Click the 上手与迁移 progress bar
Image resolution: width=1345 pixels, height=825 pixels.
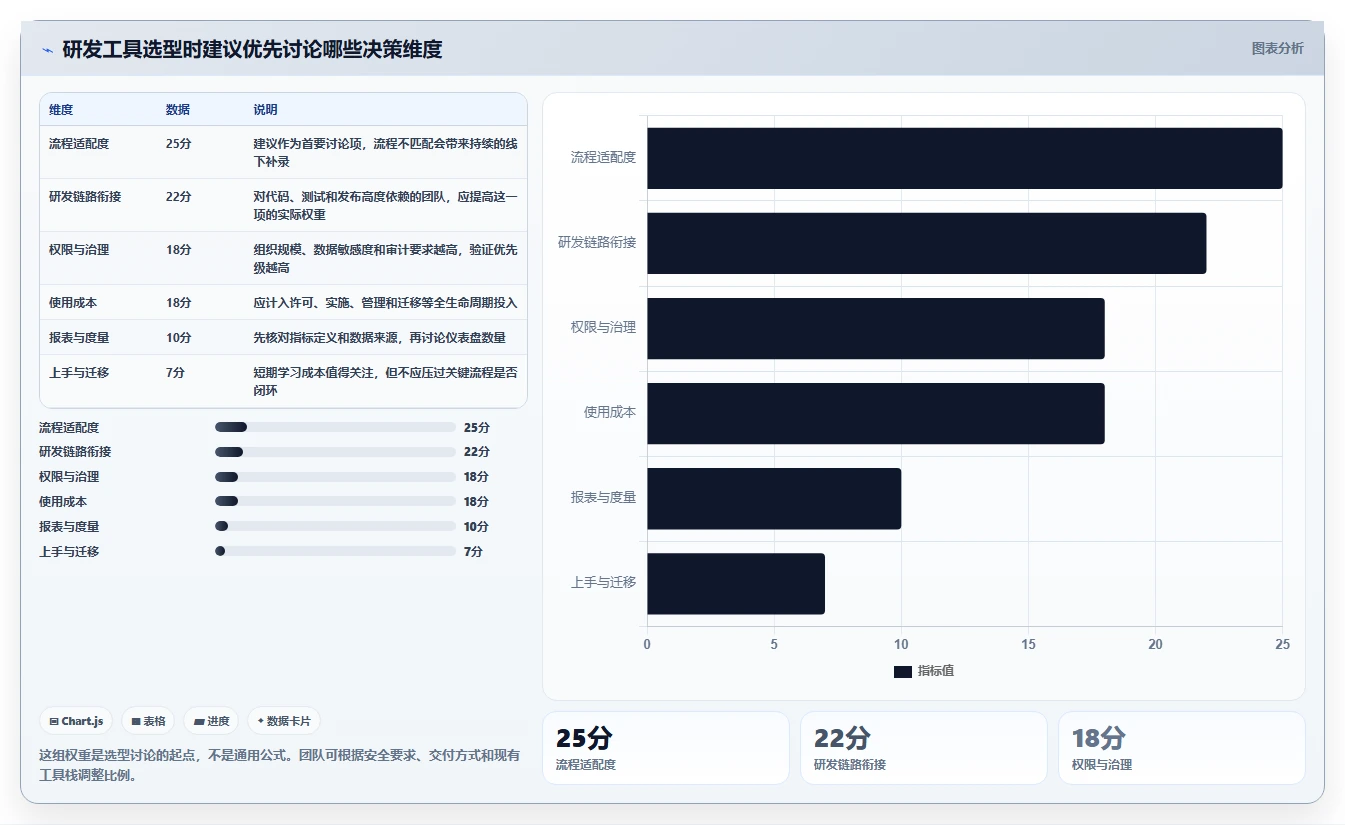[335, 551]
